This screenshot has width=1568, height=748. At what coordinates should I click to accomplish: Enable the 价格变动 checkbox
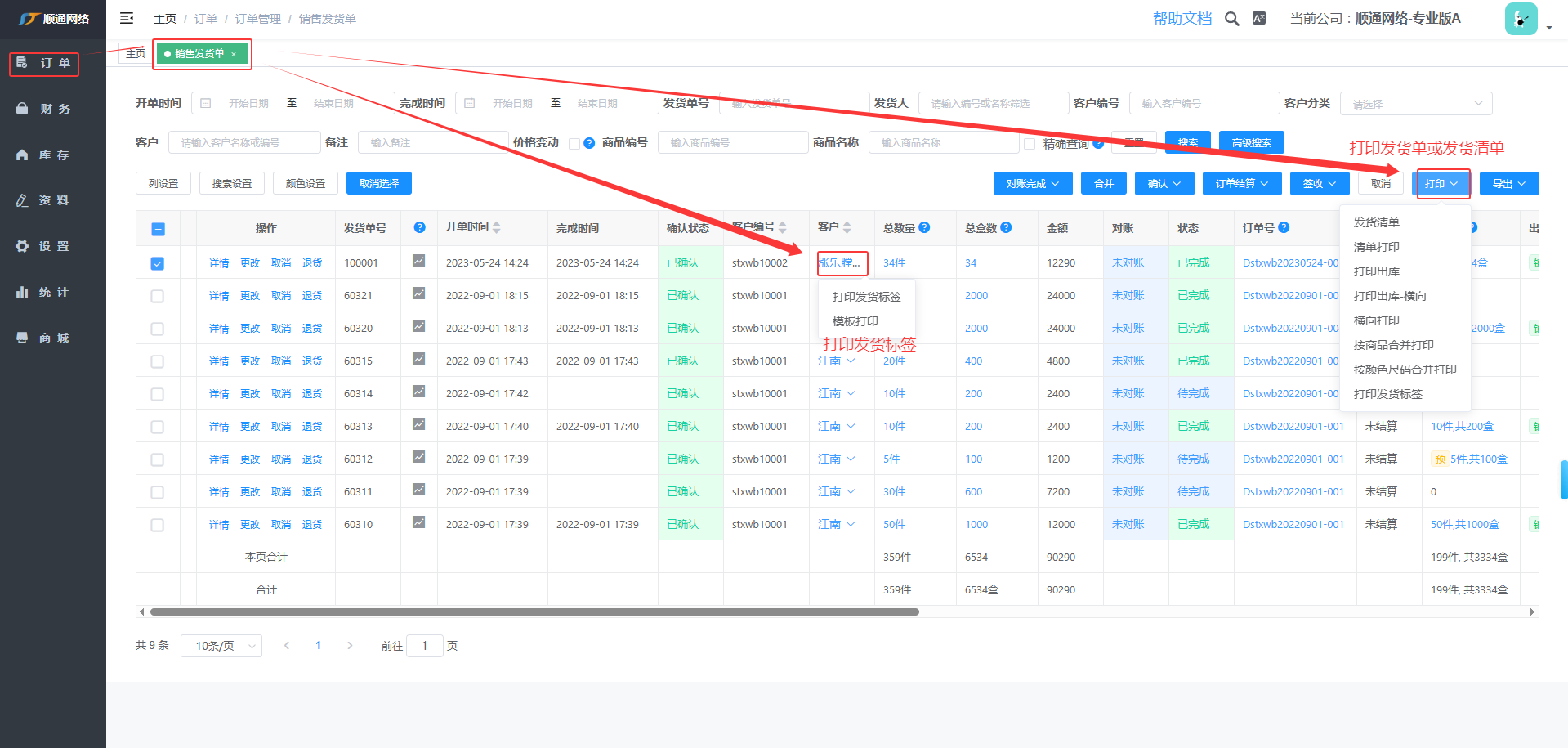[x=574, y=144]
